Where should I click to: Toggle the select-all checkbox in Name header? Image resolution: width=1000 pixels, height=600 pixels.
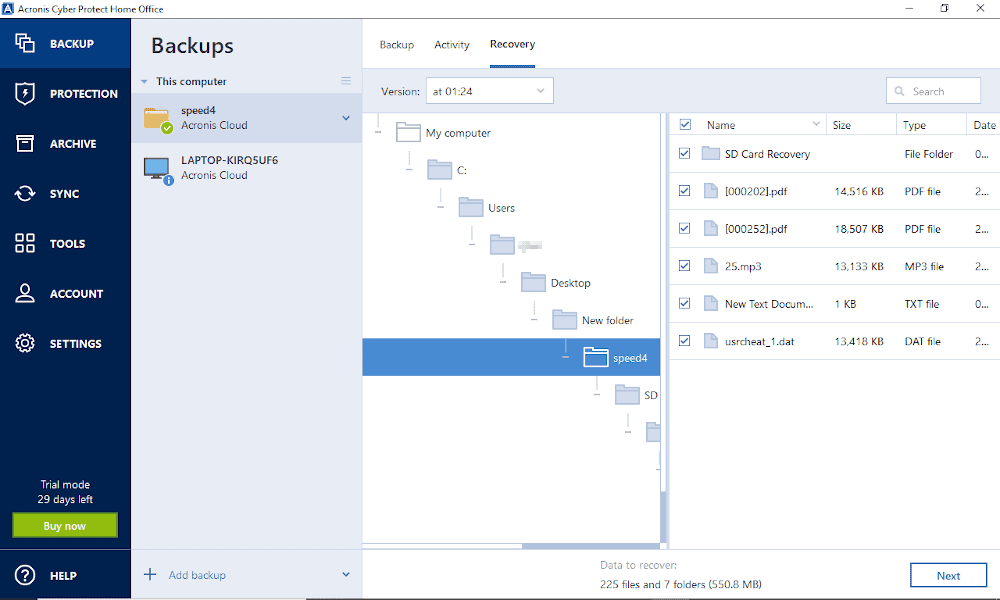(685, 125)
